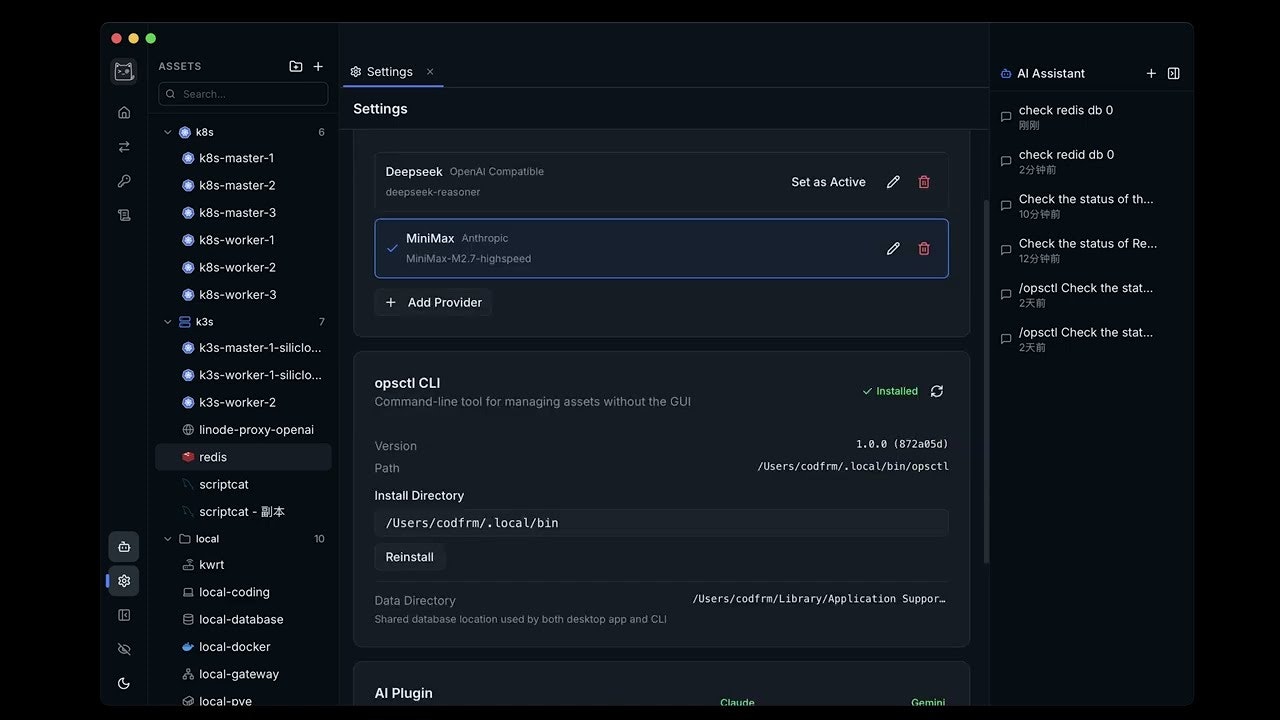The width and height of the screenshot is (1280, 720).
Task: Start new AI Assistant conversation
Action: click(1151, 73)
